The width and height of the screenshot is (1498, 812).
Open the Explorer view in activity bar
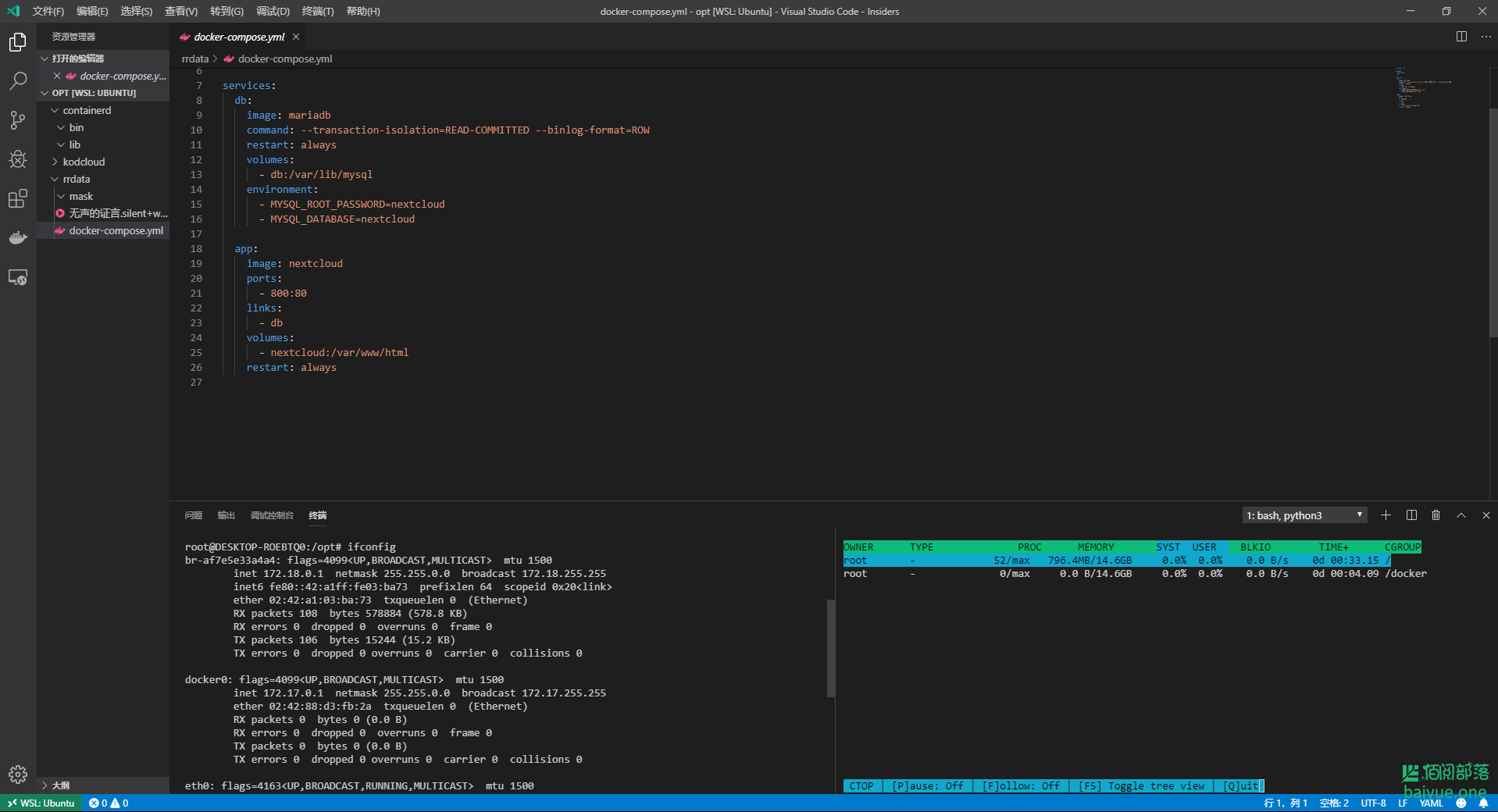18,42
